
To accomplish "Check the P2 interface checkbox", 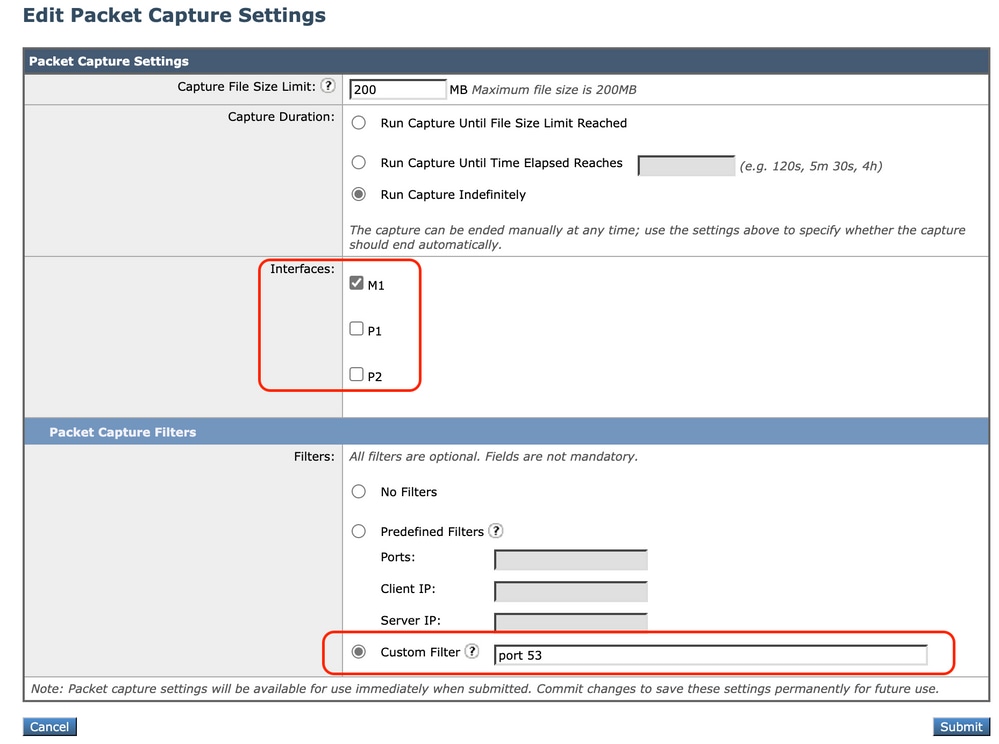I will (x=356, y=374).
